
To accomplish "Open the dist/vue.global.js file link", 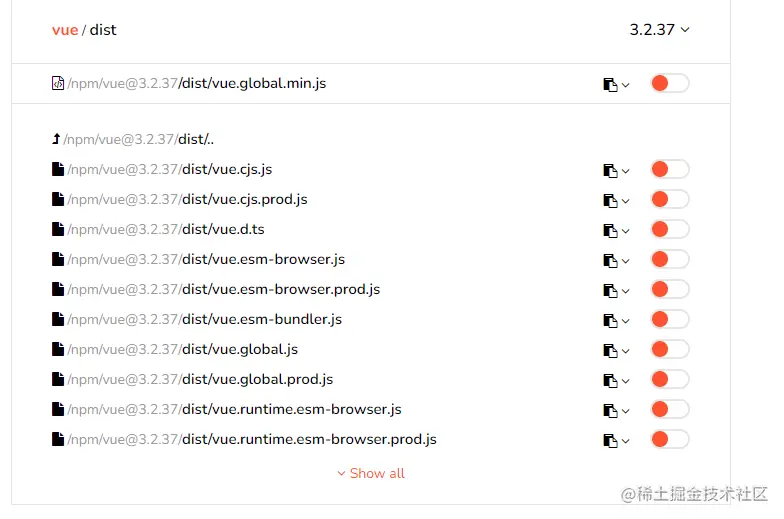I will click(x=182, y=349).
